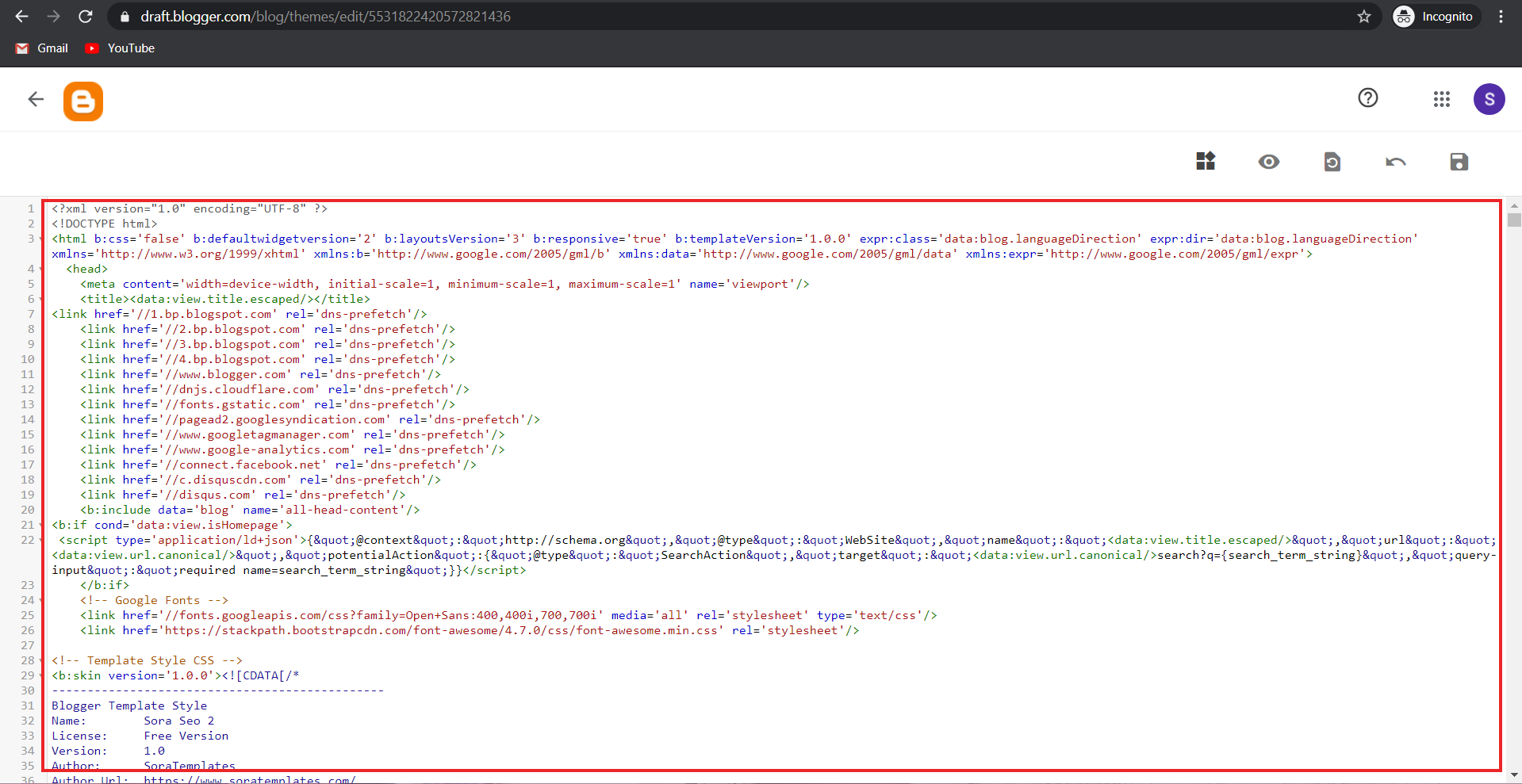Image resolution: width=1522 pixels, height=784 pixels.
Task: Click the '//4.bp.blogspot.com' link line
Action: click(268, 359)
